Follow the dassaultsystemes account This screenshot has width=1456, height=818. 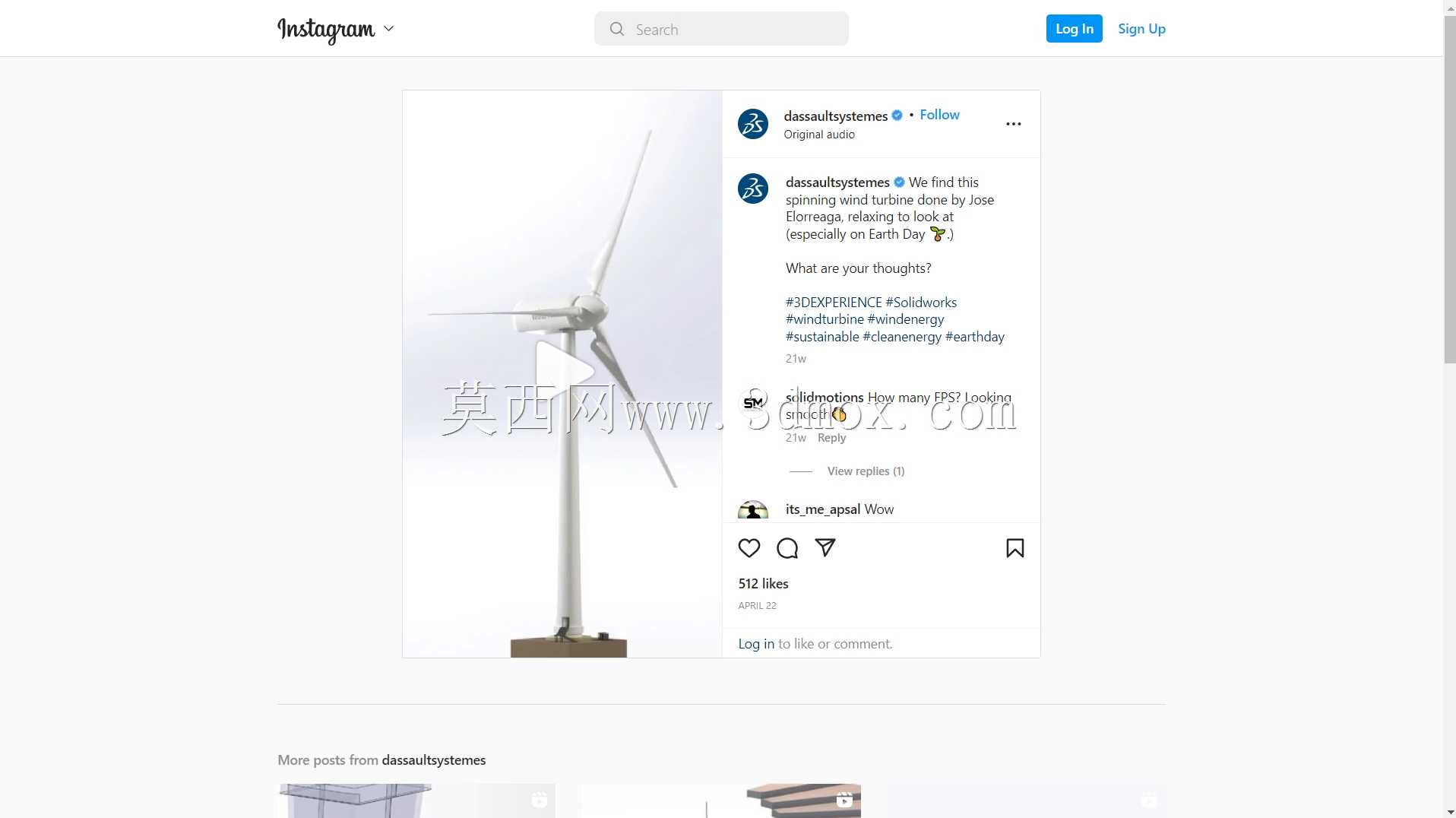(939, 115)
